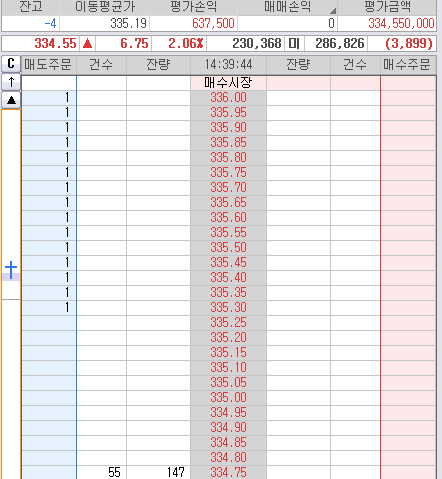Select price 334.85 in the ladder
This screenshot has width=442, height=479.
[x=228, y=443]
